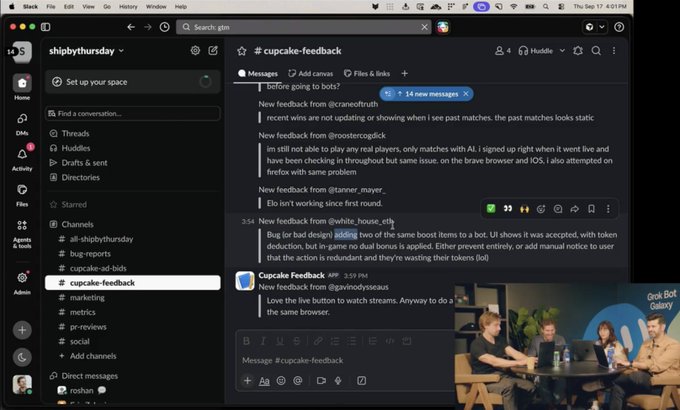The image size is (680, 410).
Task: Search within the channel magnifier icon
Action: click(596, 51)
